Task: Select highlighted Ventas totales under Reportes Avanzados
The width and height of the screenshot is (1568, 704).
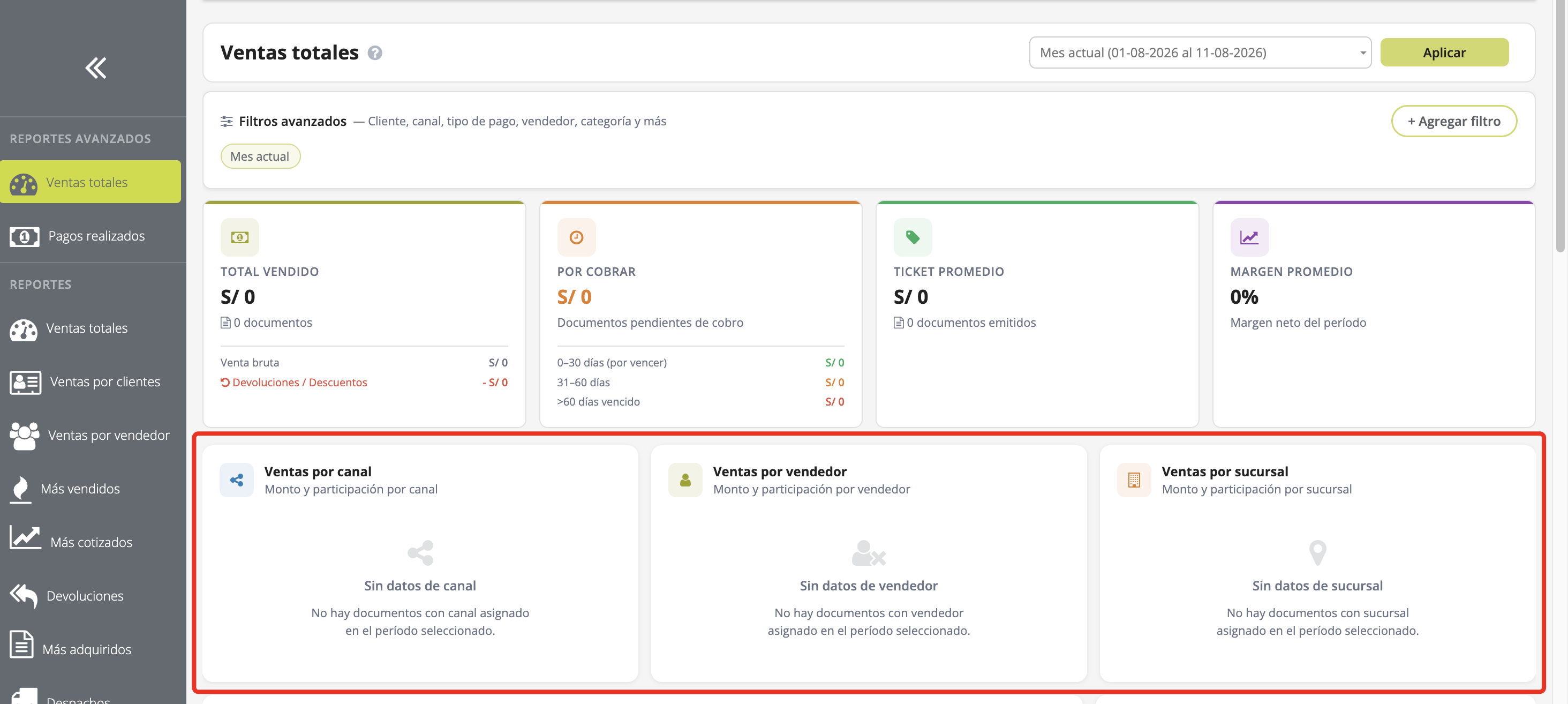Action: [91, 182]
